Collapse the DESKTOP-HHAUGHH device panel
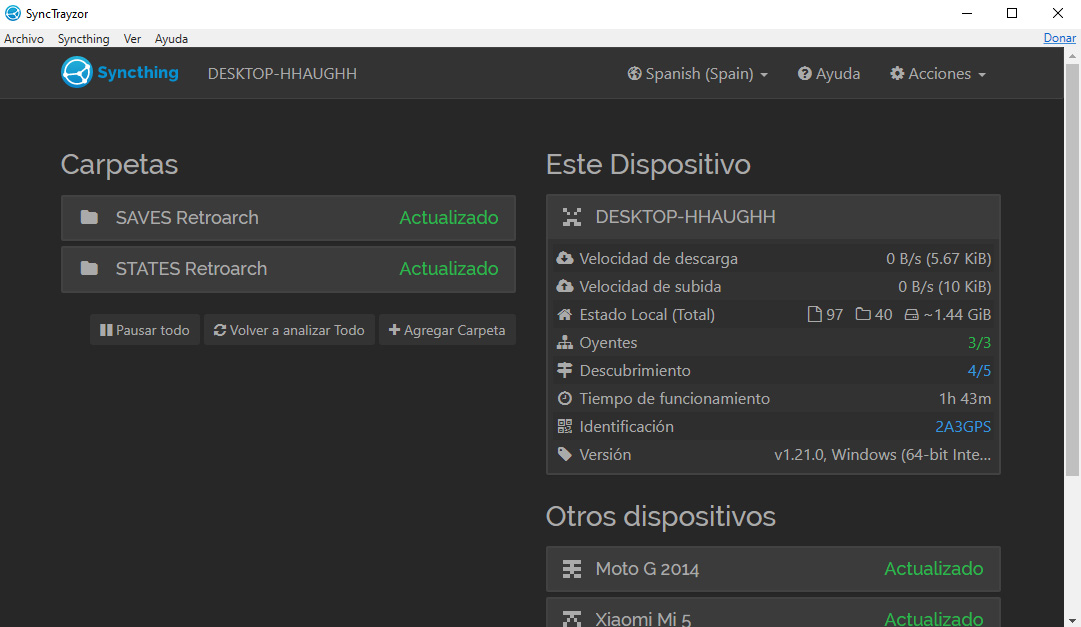Viewport: 1081px width, 627px height. pos(773,217)
